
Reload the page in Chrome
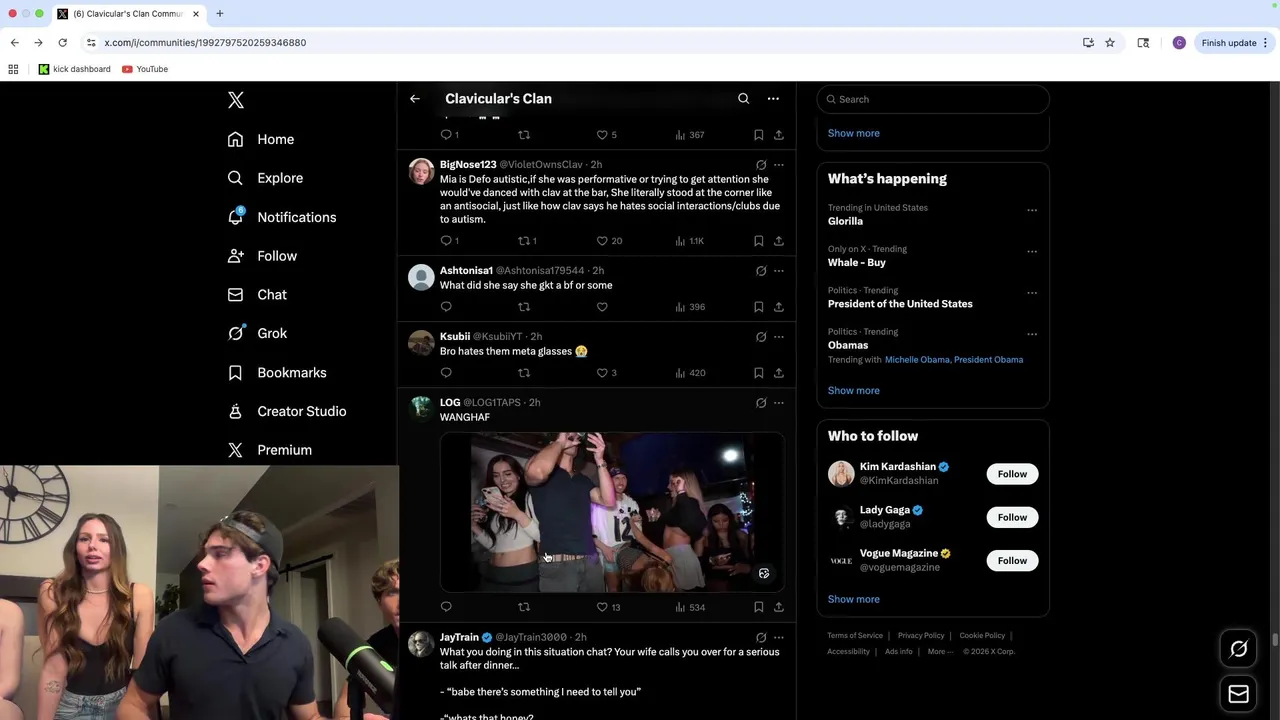point(62,43)
